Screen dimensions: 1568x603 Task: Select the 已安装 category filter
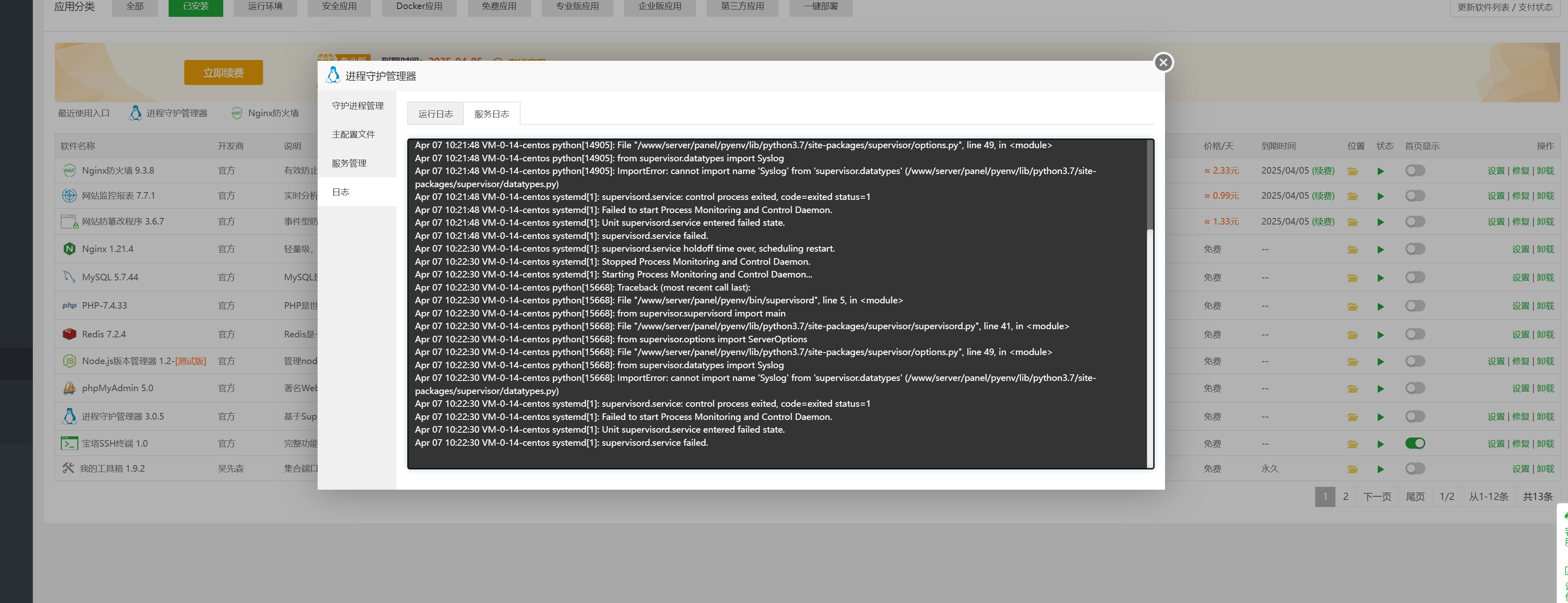[x=196, y=7]
